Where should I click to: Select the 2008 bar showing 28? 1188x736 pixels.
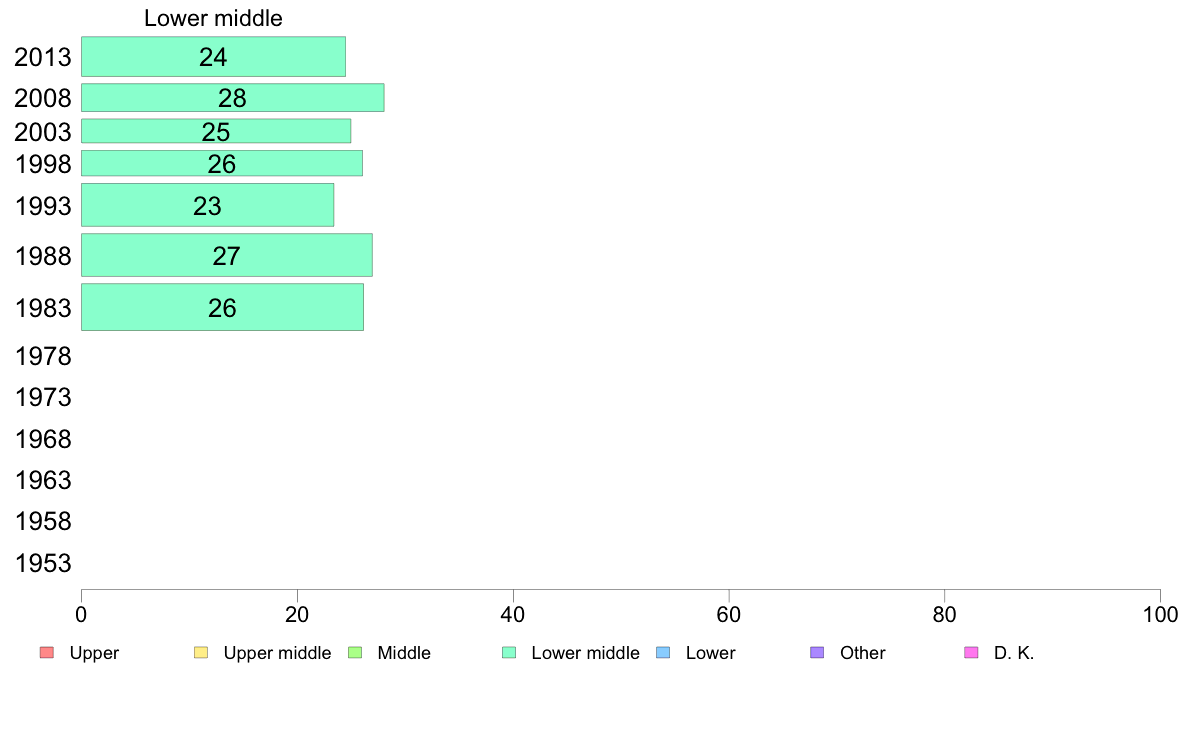point(233,98)
